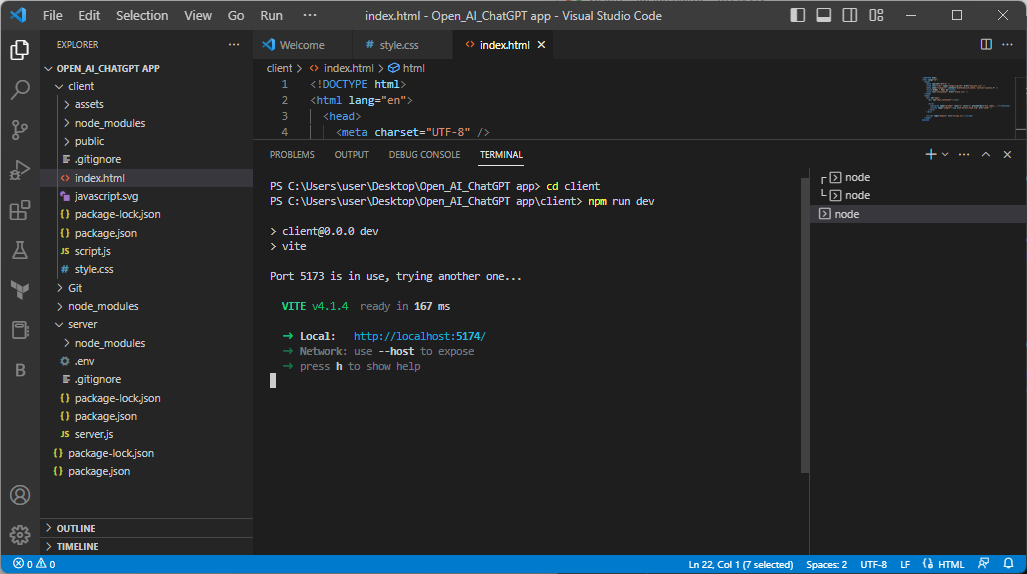
Task: Open errors and warnings status bar indicator
Action: [34, 564]
